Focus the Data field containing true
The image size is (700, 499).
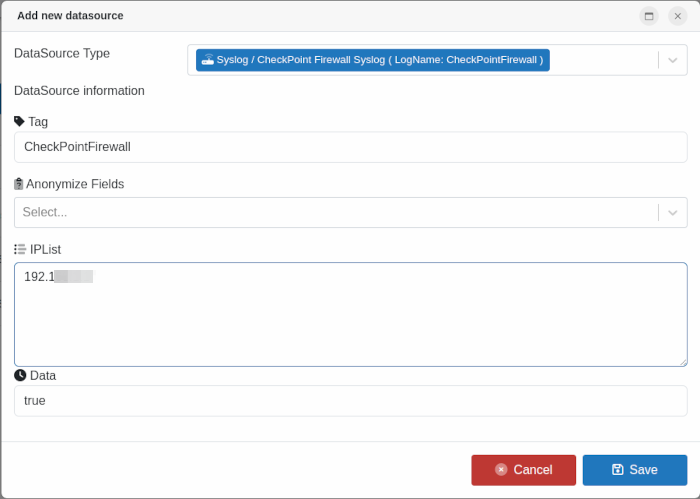(350, 401)
